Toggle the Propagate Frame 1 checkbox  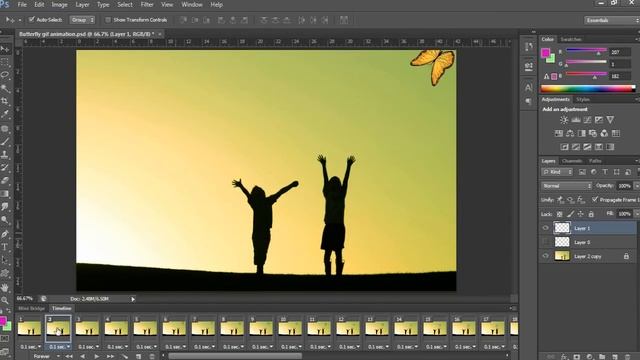coord(595,199)
